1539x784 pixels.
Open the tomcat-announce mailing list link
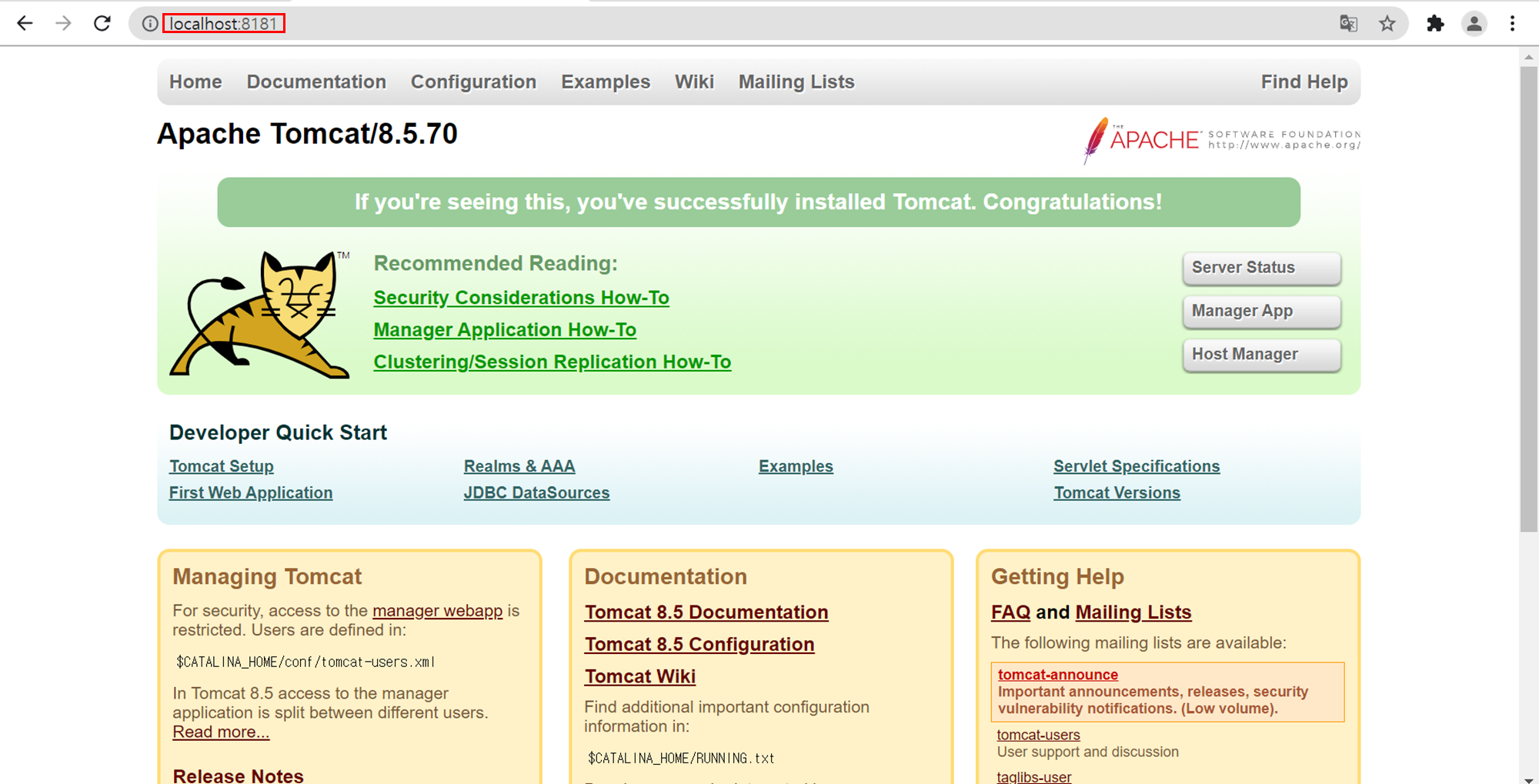coord(1057,675)
